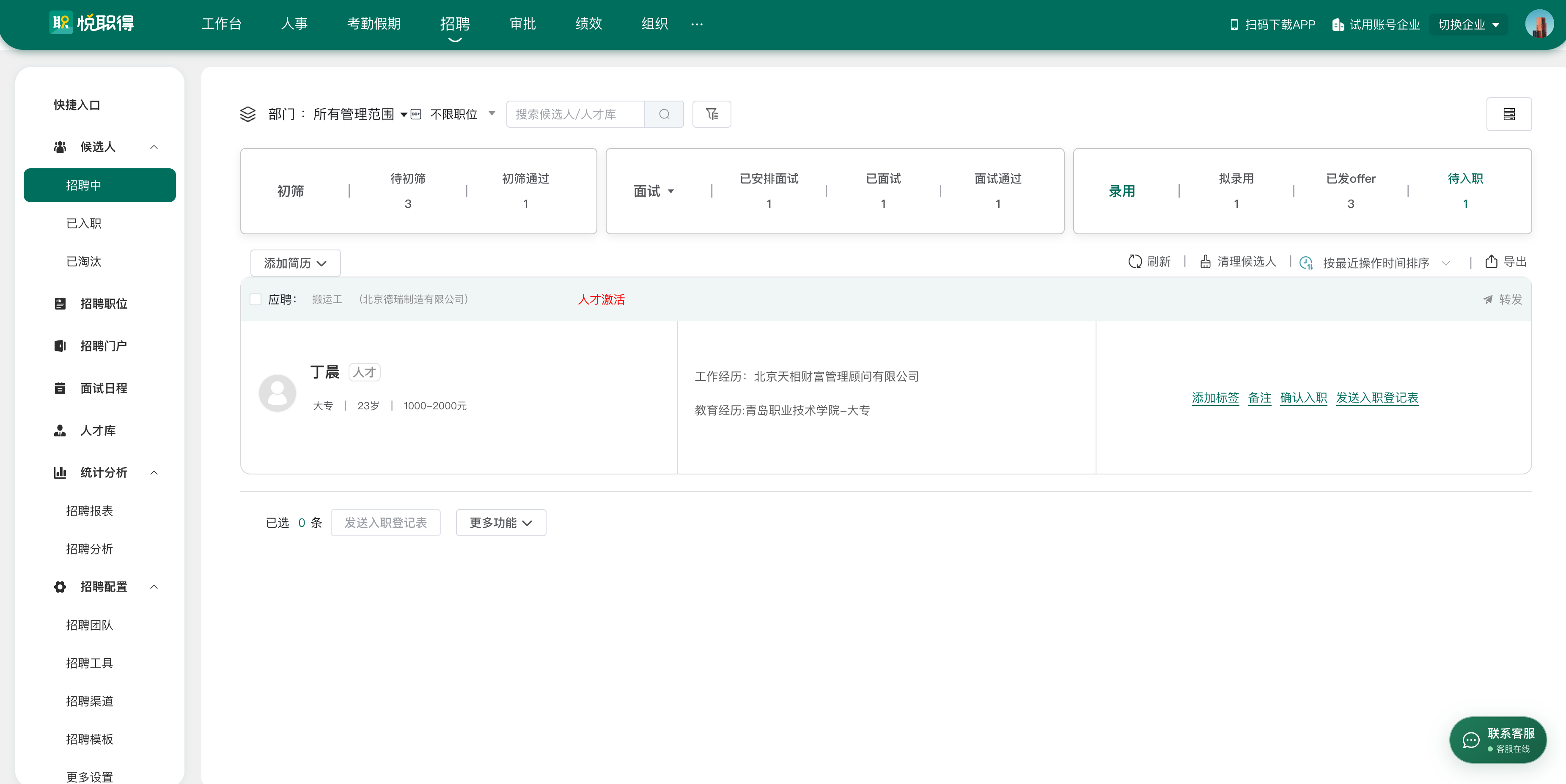Click the 备注 link
Image resolution: width=1566 pixels, height=784 pixels.
coord(1260,397)
